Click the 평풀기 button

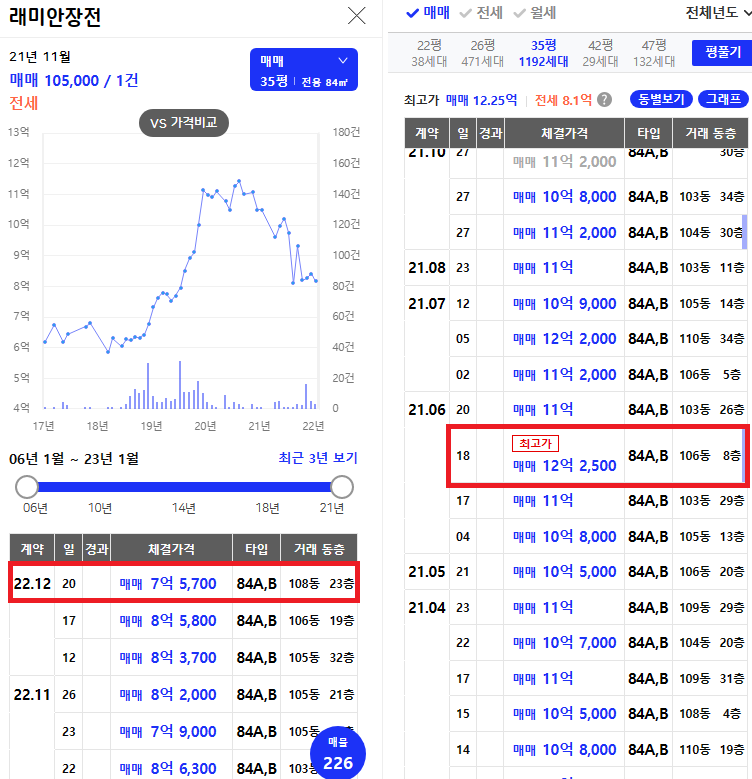tap(723, 53)
